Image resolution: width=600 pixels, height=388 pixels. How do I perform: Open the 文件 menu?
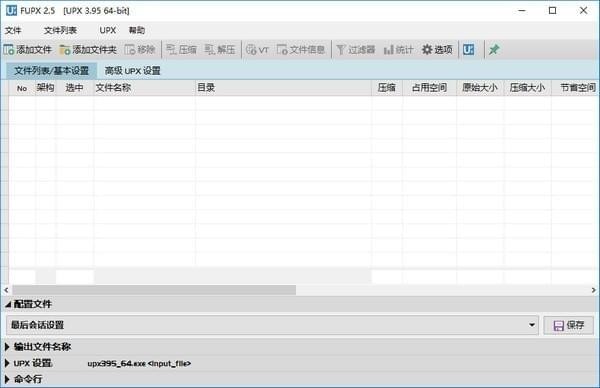[x=13, y=30]
